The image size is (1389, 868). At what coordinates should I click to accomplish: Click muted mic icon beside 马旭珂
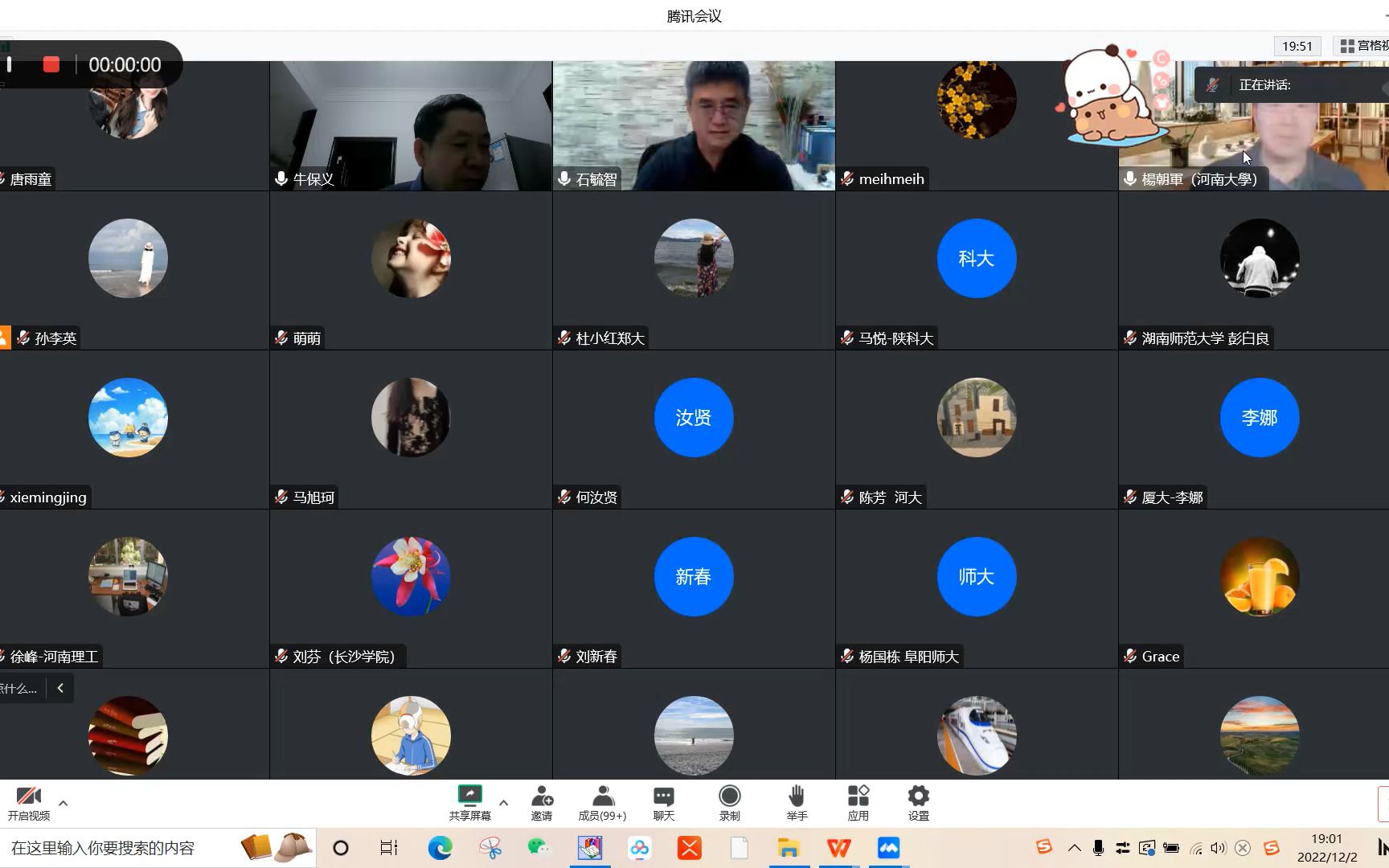coord(281,497)
